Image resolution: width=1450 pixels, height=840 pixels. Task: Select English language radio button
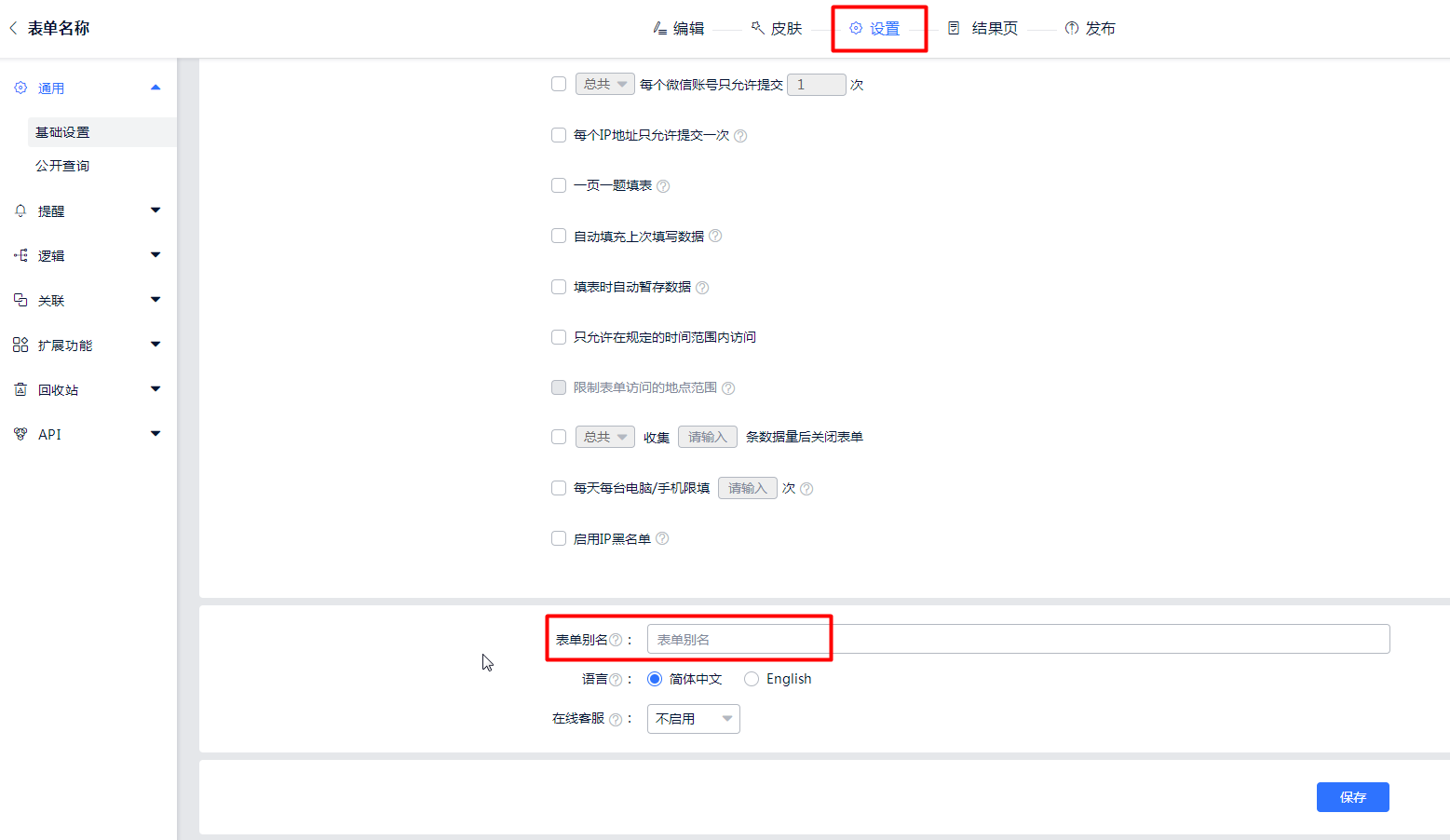click(752, 679)
